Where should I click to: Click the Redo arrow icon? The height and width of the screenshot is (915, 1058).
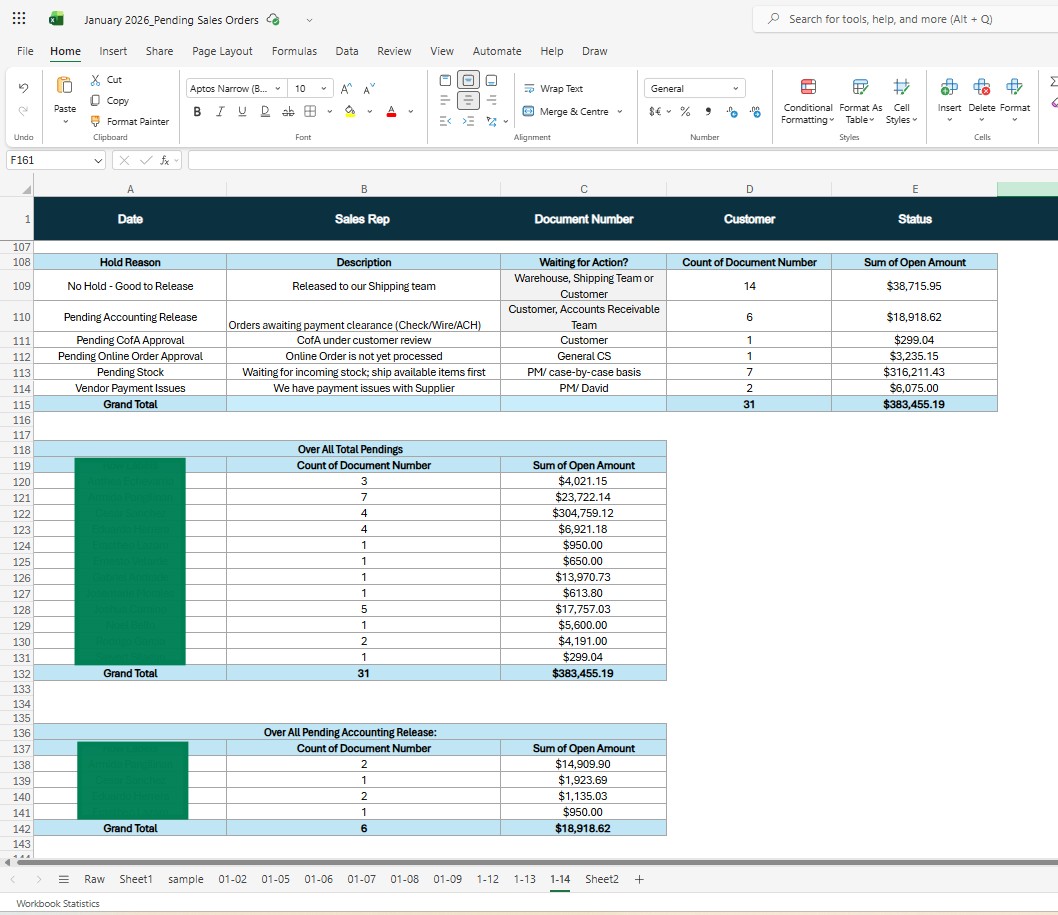[24, 111]
